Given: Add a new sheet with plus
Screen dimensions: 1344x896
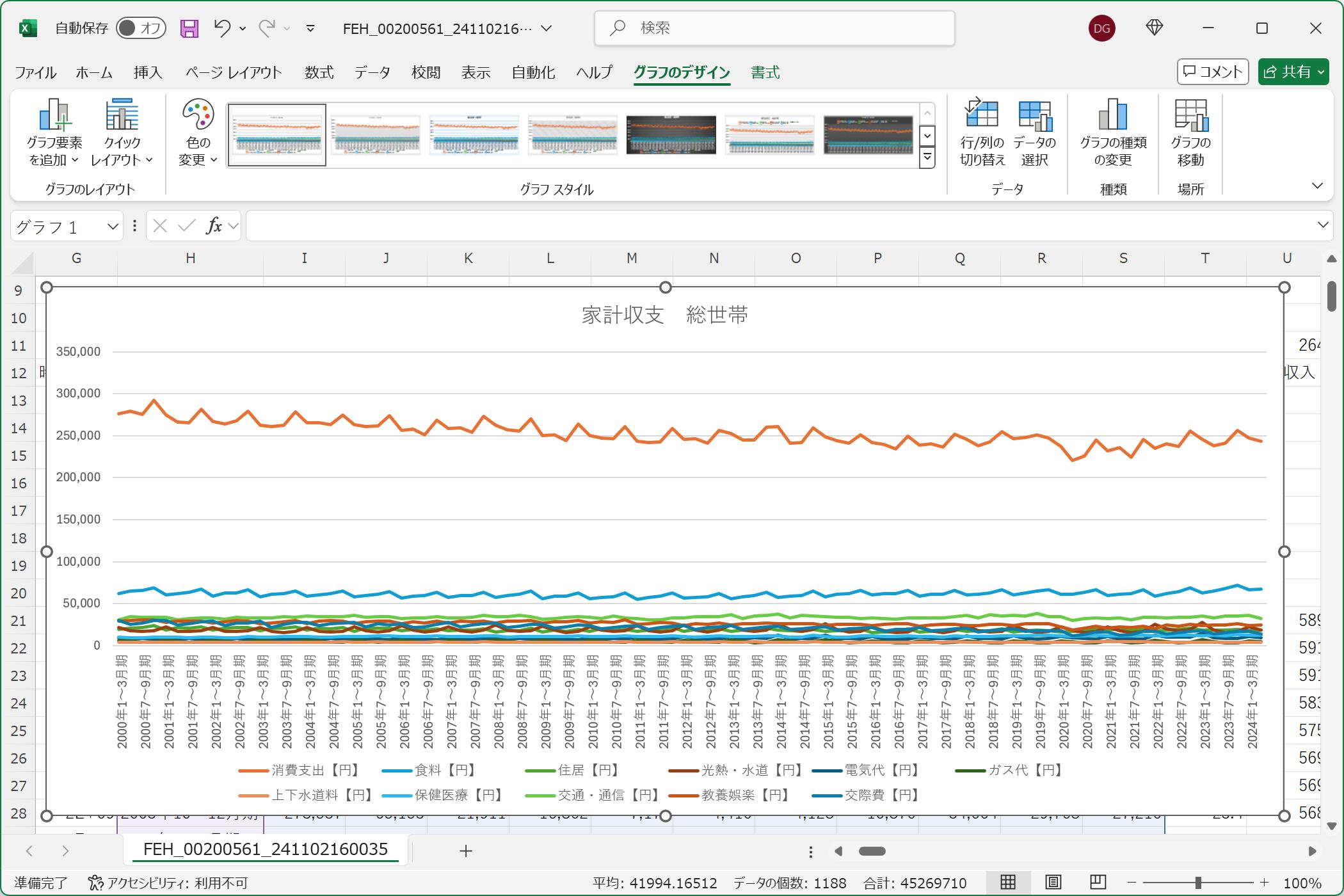Looking at the screenshot, I should 466,851.
